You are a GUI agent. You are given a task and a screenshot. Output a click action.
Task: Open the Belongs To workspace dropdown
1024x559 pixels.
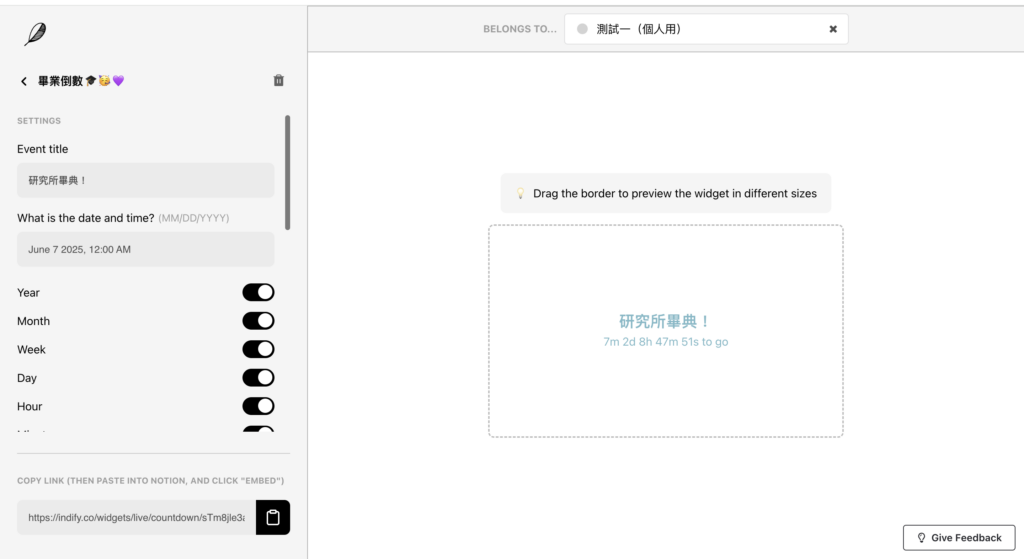point(700,29)
